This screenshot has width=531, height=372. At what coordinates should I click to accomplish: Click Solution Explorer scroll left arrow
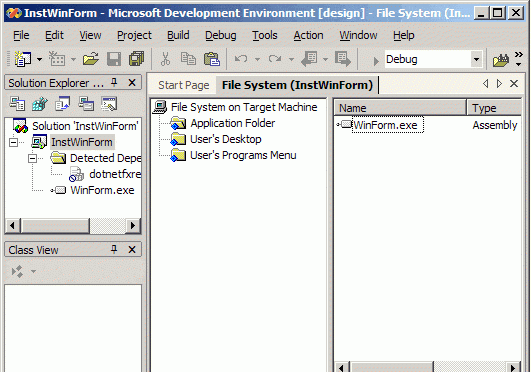click(13, 225)
